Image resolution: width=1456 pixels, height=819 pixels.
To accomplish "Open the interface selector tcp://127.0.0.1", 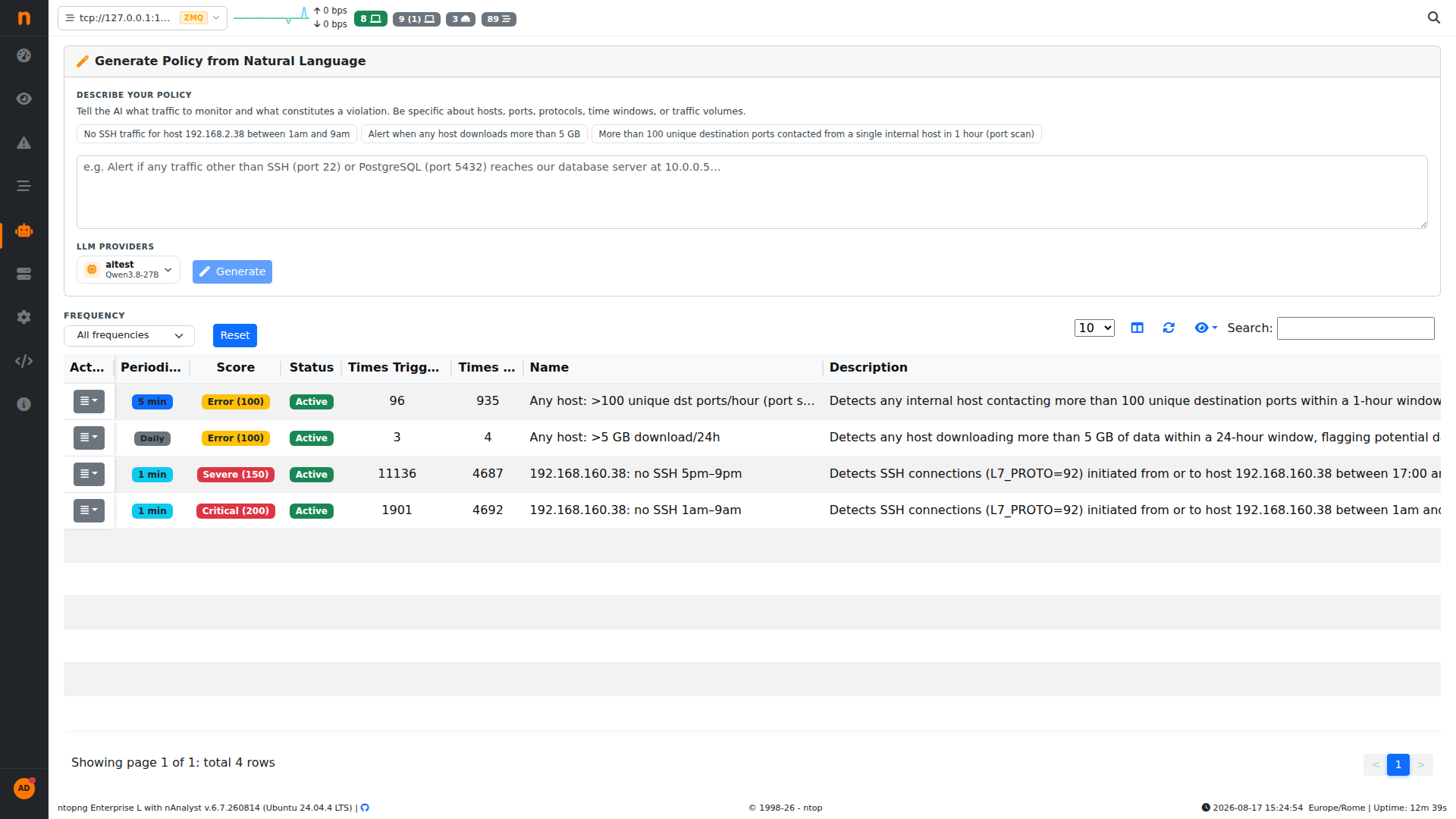I will pyautogui.click(x=143, y=17).
